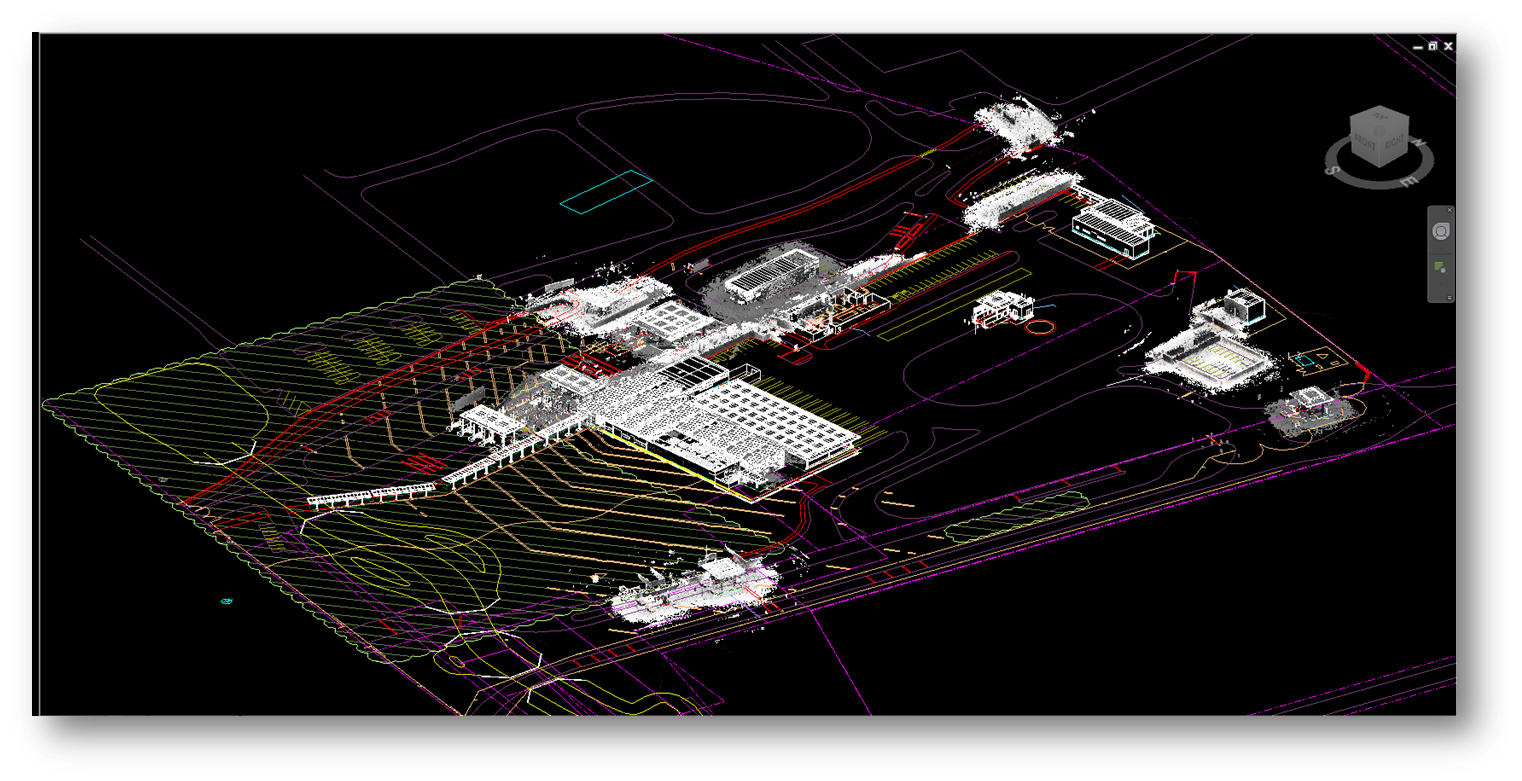Minimize the drawing window
Viewport: 1522px width, 781px height.
point(1418,46)
